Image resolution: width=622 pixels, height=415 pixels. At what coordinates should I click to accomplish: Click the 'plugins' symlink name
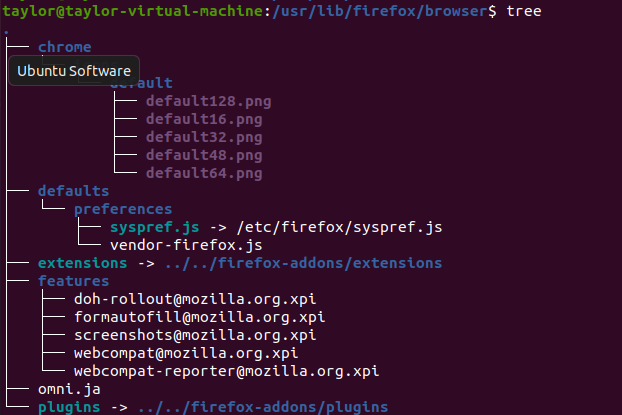click(69, 407)
